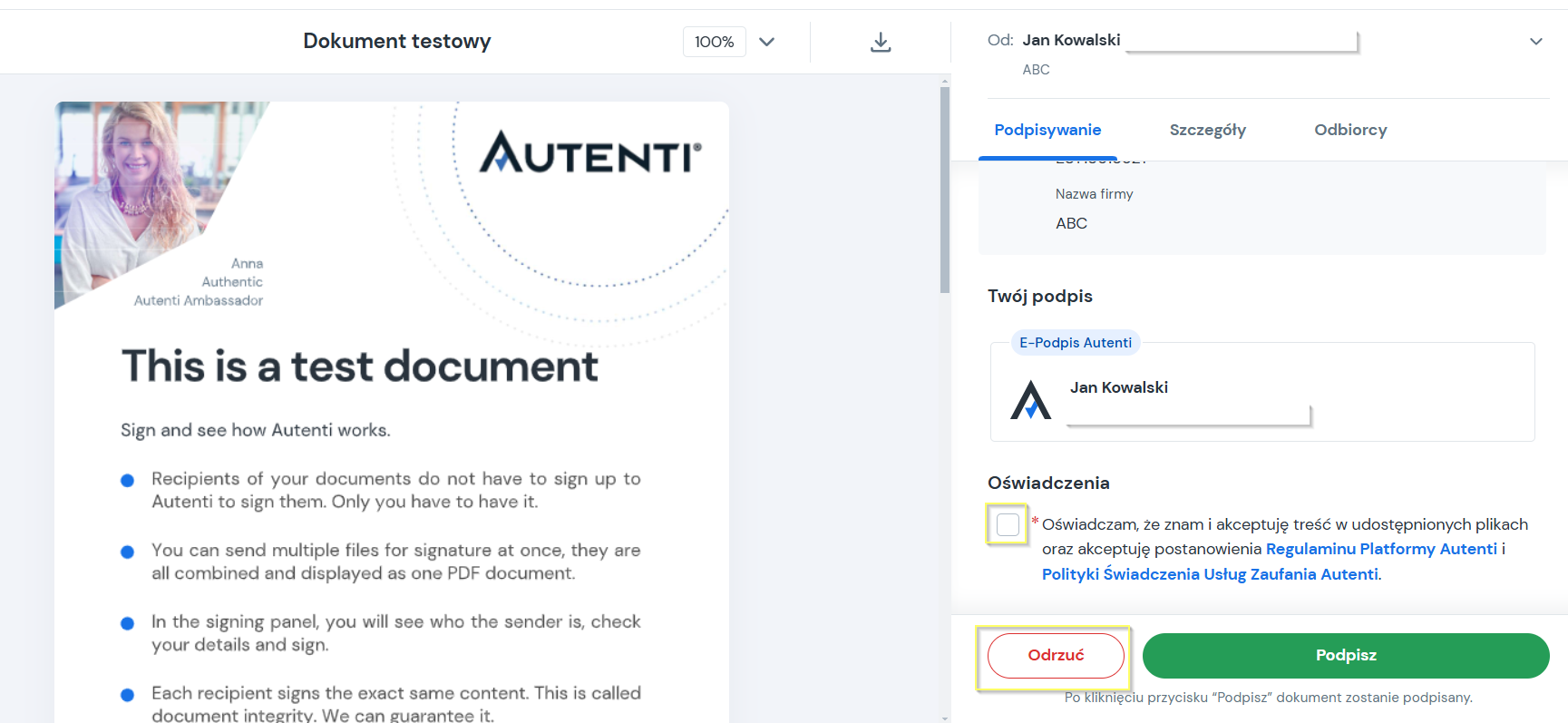Click the ABC company name value under Nazwa firmy
Image resolution: width=1568 pixels, height=723 pixels.
[1071, 223]
